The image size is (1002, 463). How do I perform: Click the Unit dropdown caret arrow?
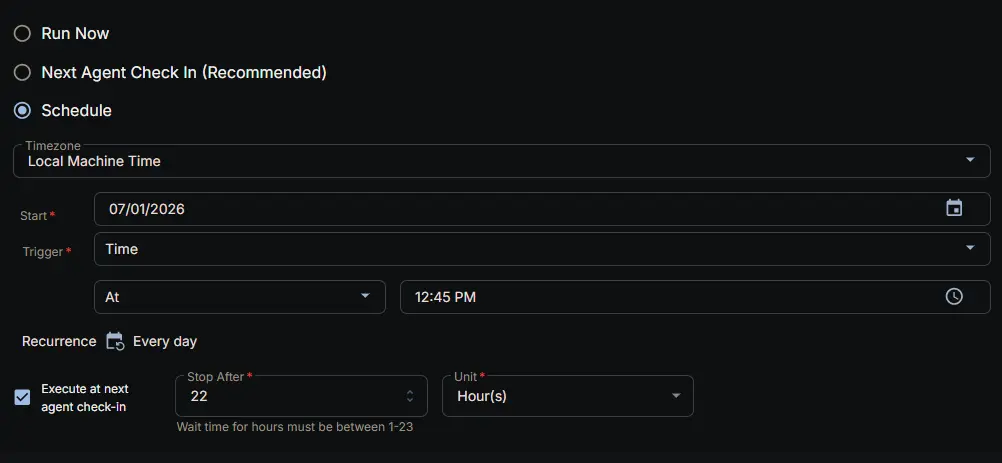click(676, 396)
